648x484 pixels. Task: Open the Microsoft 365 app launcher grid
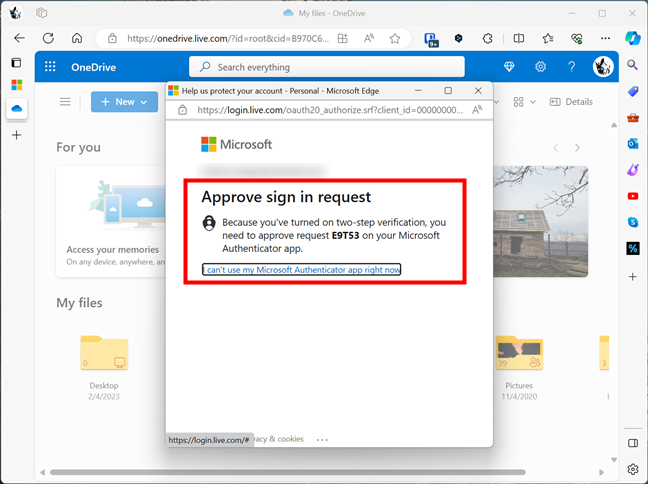tap(50, 67)
